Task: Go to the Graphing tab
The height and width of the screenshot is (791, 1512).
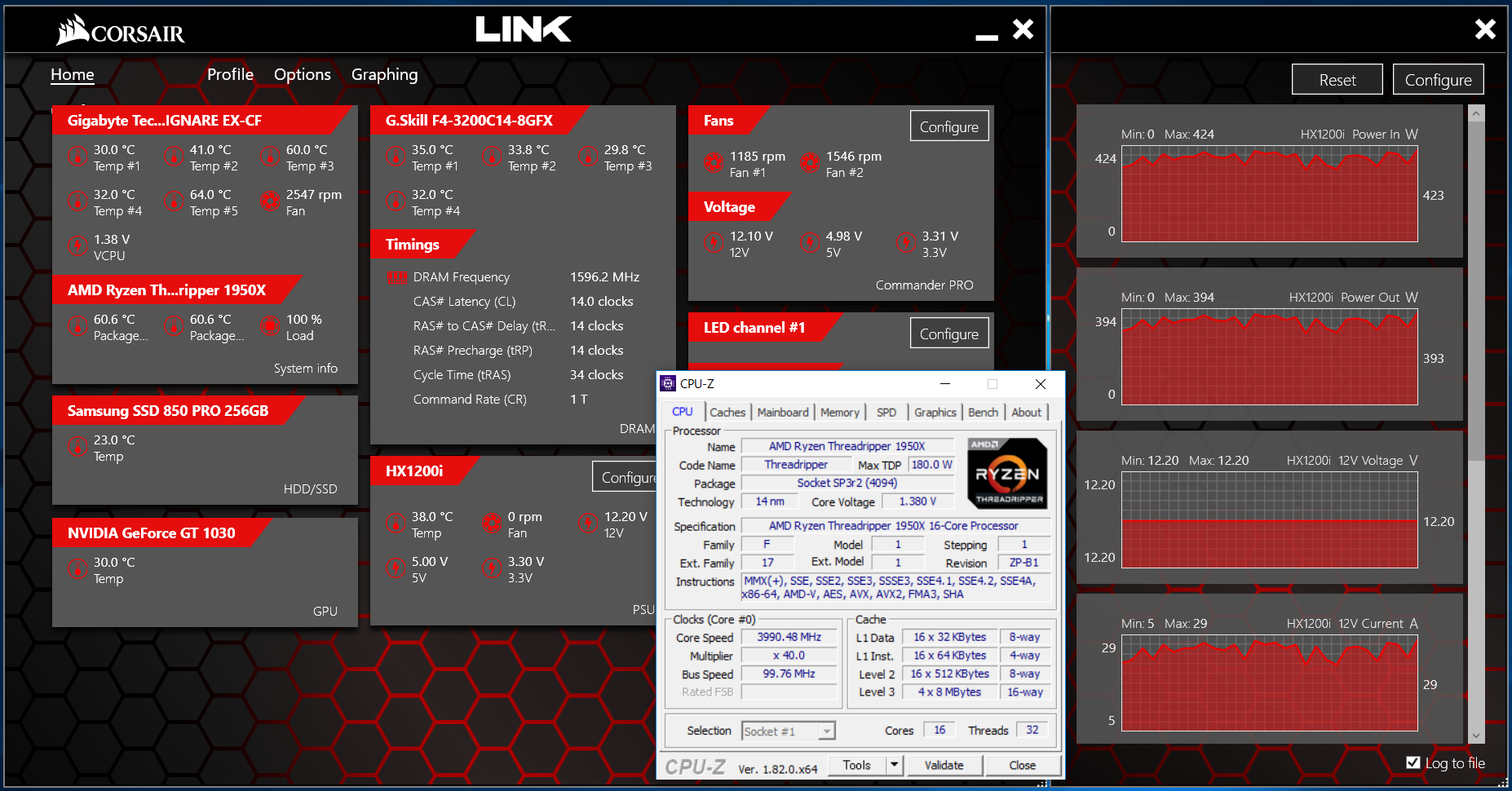Action: (385, 75)
